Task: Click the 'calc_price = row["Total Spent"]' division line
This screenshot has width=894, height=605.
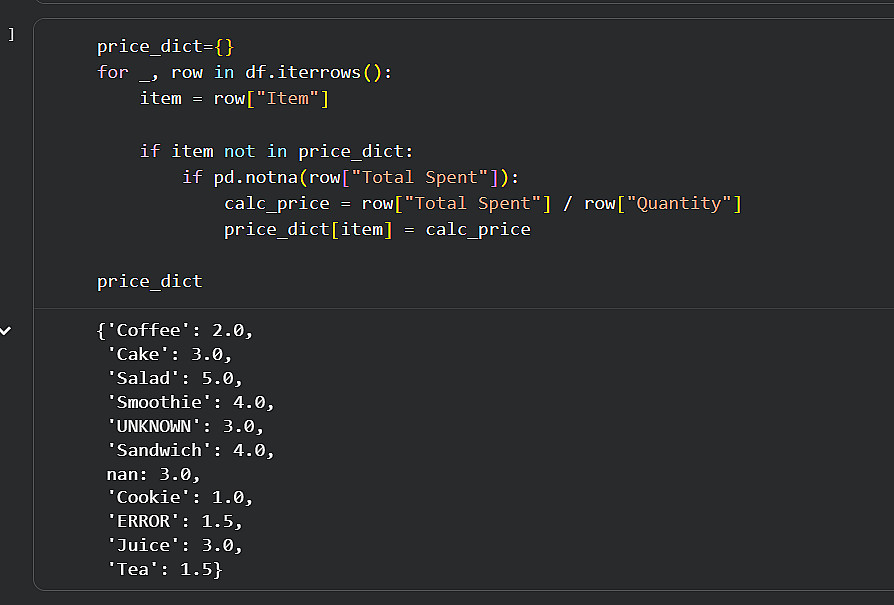Action: 483,204
